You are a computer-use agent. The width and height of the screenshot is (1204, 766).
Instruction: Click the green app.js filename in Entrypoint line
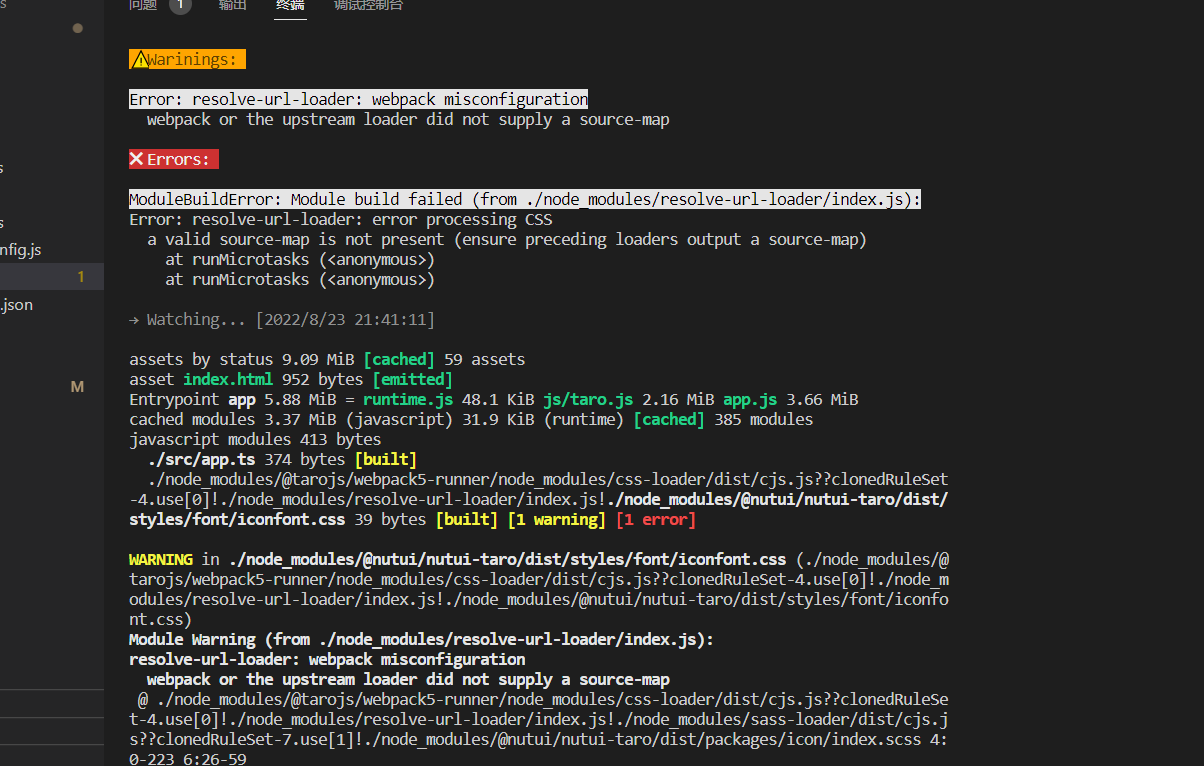750,399
